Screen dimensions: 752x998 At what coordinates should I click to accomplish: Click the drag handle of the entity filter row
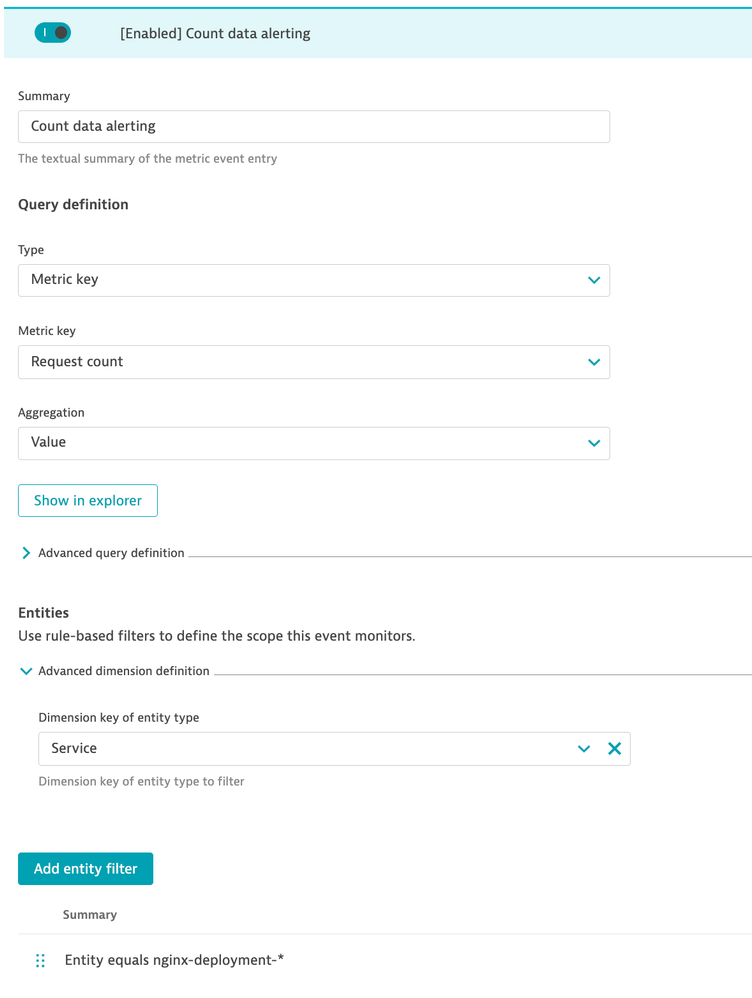click(41, 960)
